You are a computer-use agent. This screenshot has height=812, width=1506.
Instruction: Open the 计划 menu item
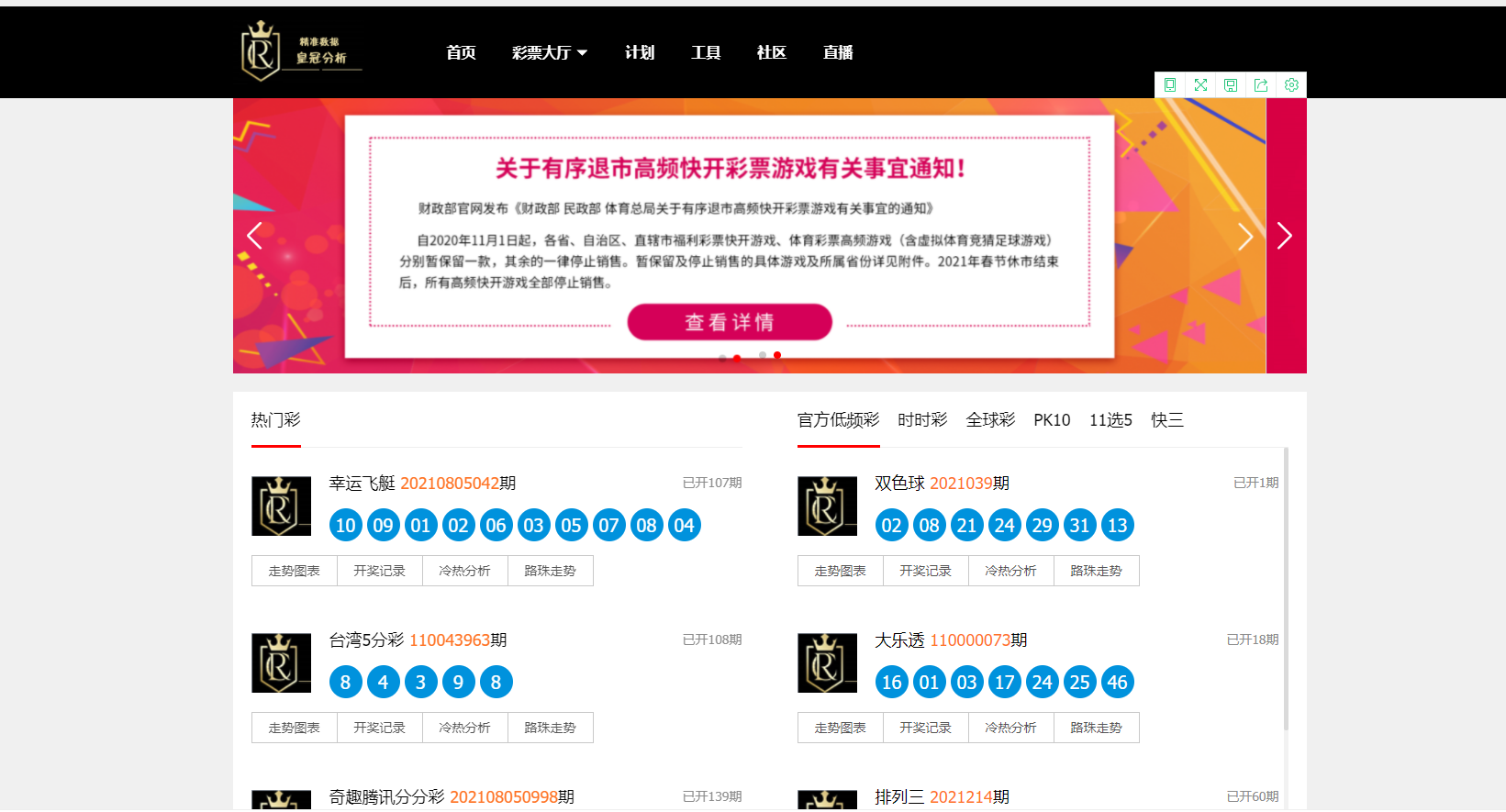pyautogui.click(x=640, y=52)
